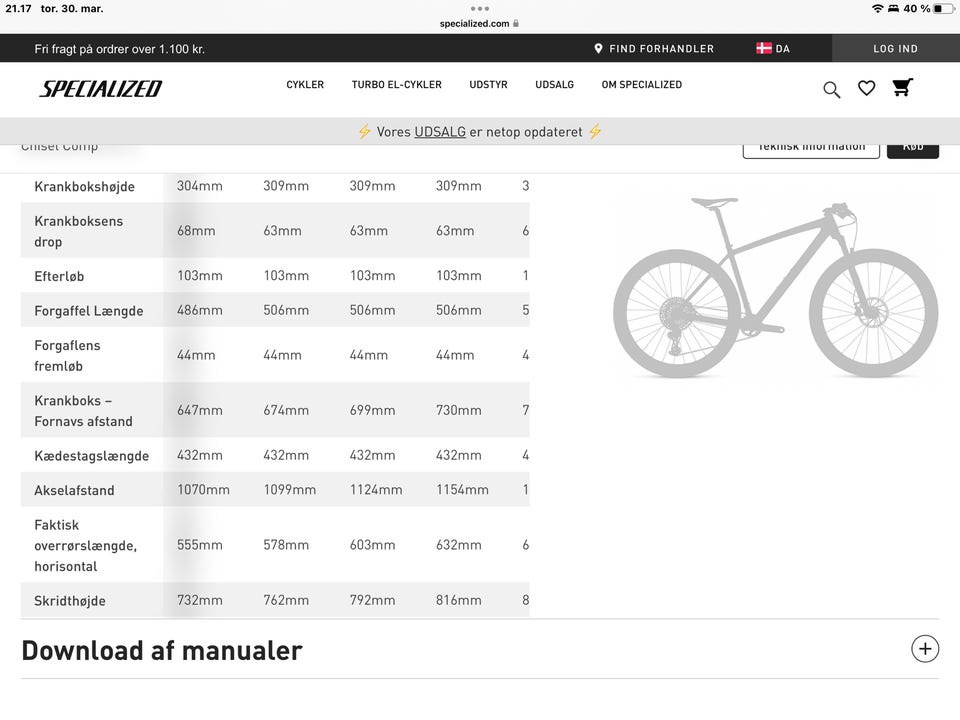The image size is (960, 720).
Task: Click the 732mm Skridthøjde value
Action: (x=200, y=600)
